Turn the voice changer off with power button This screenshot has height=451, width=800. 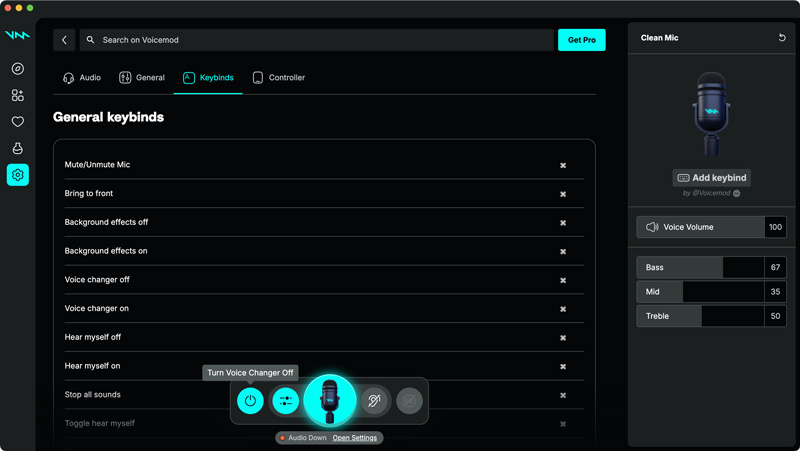pos(250,401)
